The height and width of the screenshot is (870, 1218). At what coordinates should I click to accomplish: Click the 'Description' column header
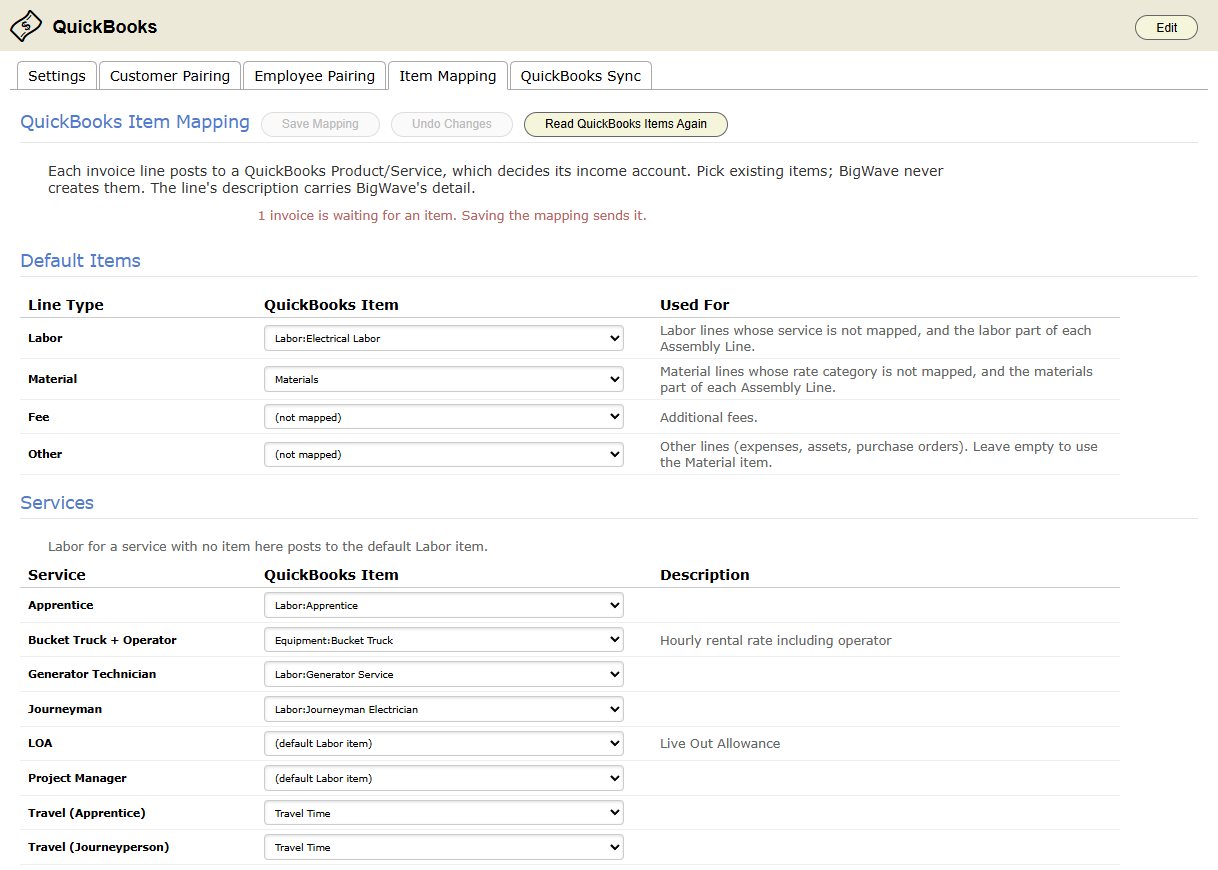[705, 575]
